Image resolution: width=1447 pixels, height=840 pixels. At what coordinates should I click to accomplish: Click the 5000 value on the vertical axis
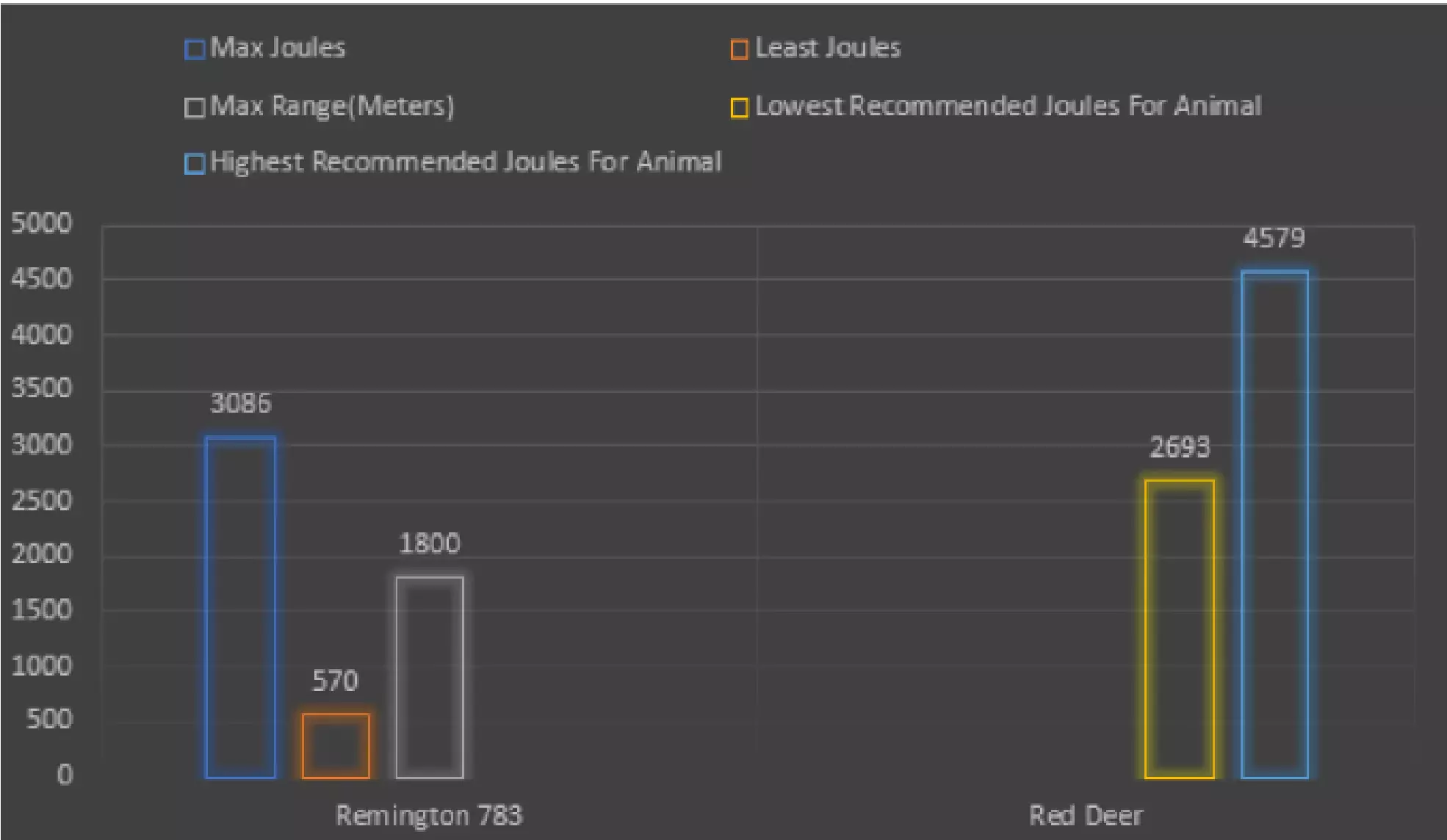click(42, 223)
